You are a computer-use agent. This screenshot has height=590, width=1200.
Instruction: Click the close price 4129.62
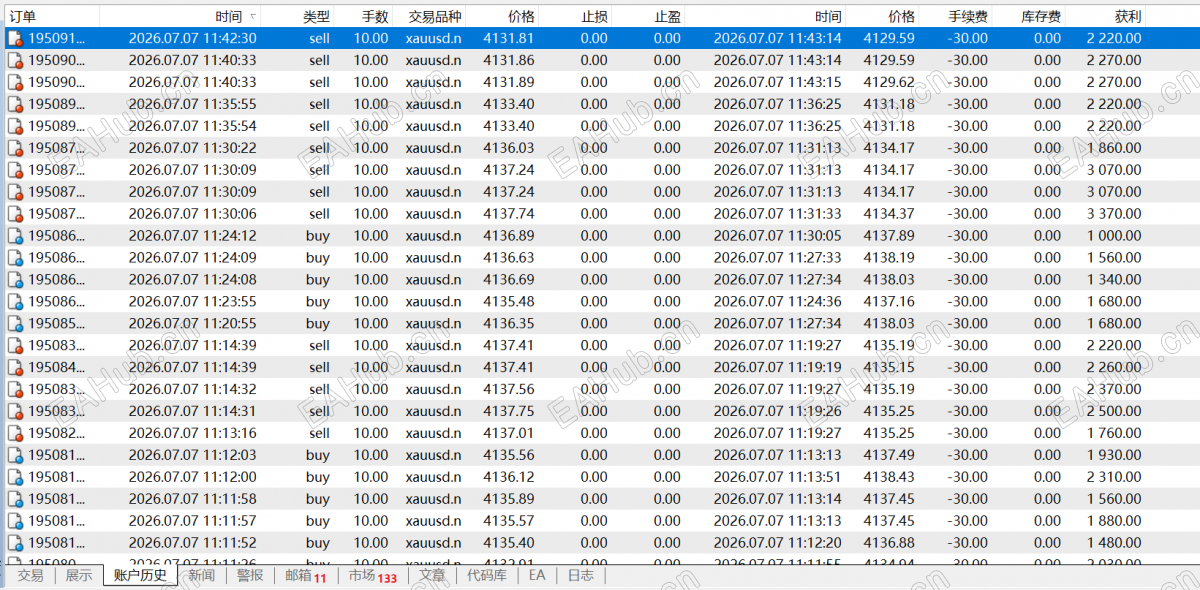[x=889, y=83]
